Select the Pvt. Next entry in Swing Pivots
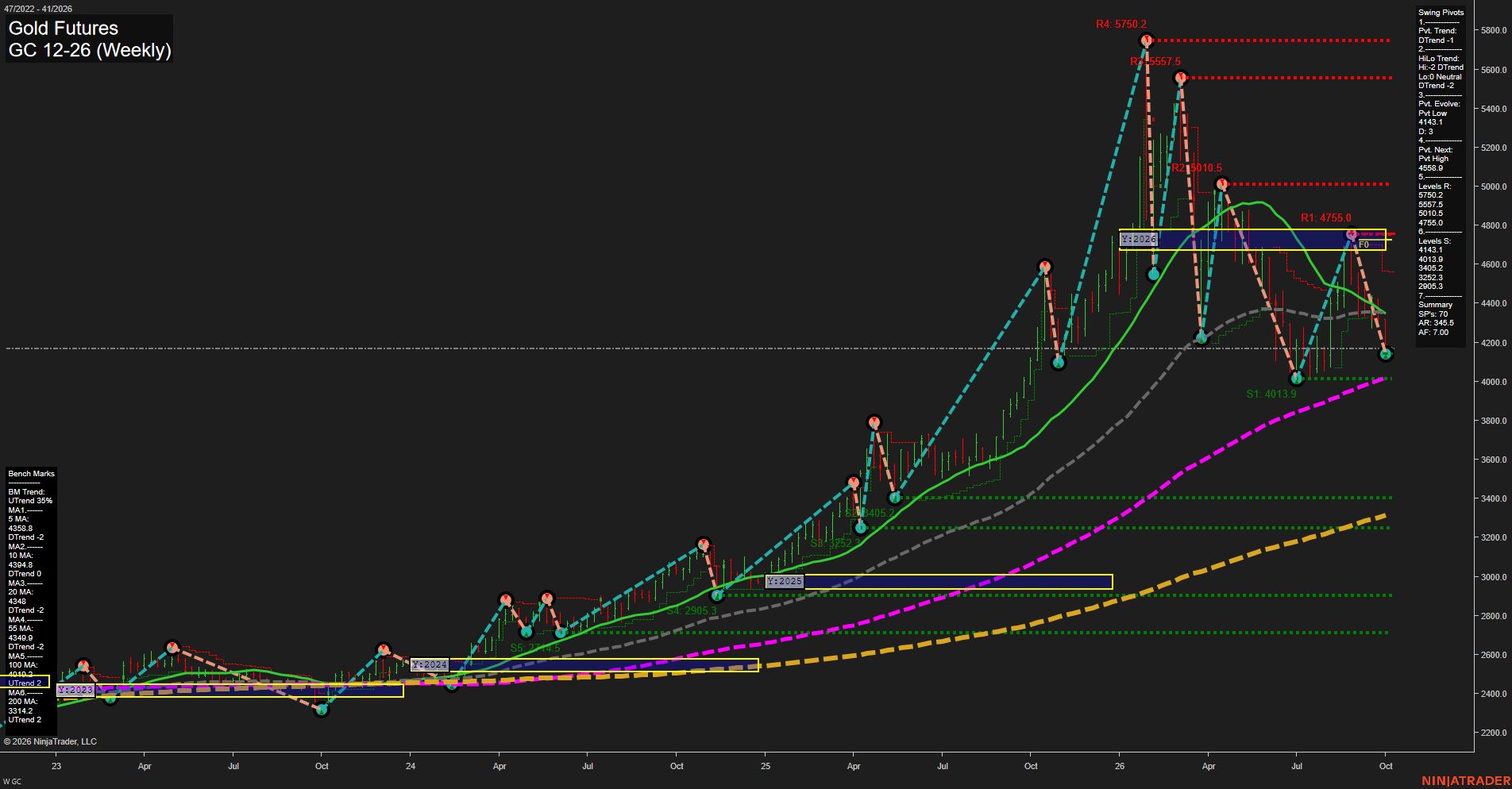 coord(1435,150)
